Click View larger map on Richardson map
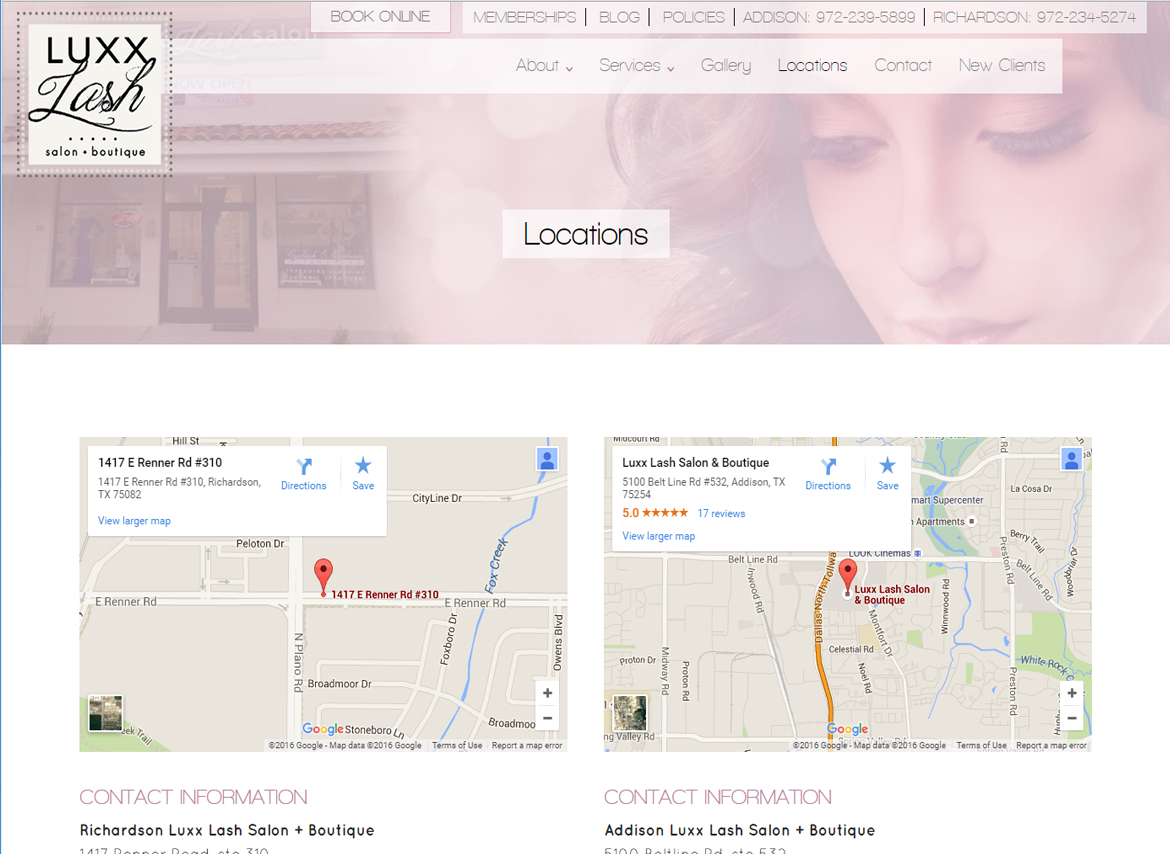Viewport: 1170px width, 854px height. point(134,521)
